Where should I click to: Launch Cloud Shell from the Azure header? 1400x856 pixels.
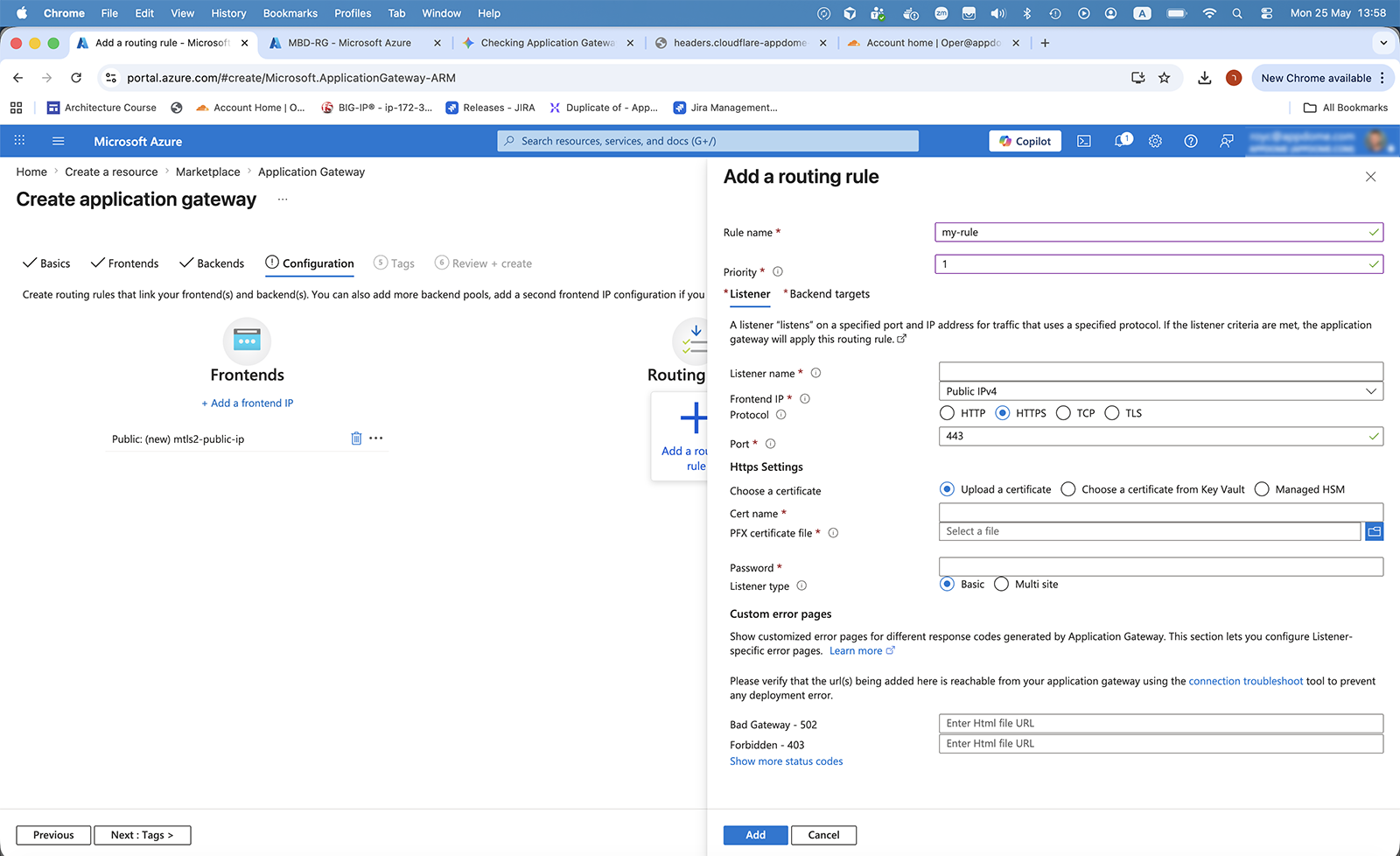pos(1083,141)
